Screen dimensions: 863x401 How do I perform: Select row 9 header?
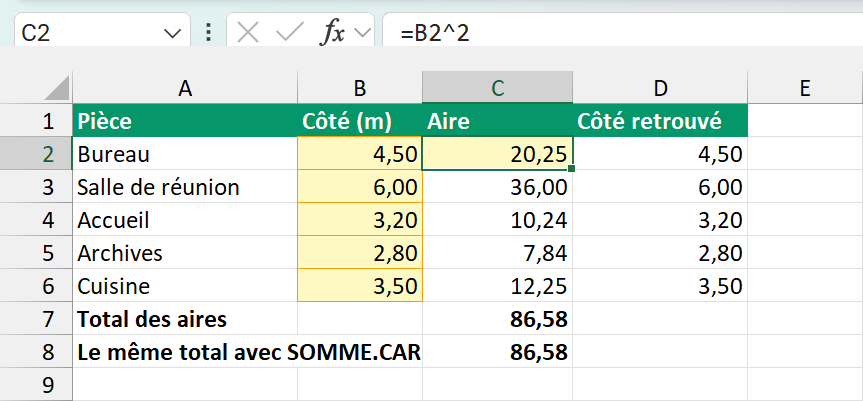36,384
